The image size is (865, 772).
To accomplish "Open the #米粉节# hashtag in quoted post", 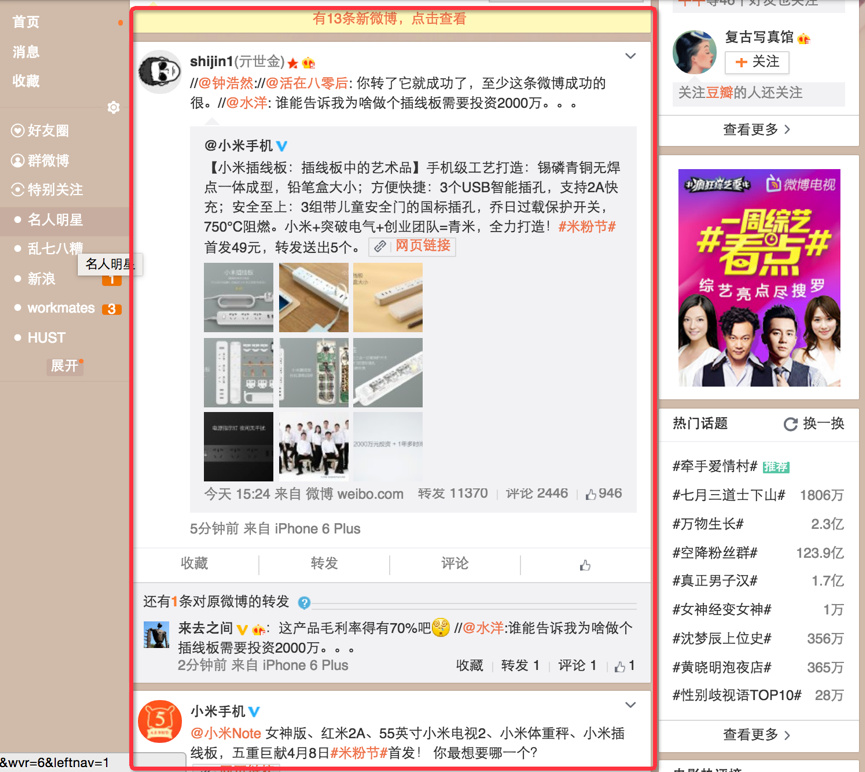I will point(587,227).
